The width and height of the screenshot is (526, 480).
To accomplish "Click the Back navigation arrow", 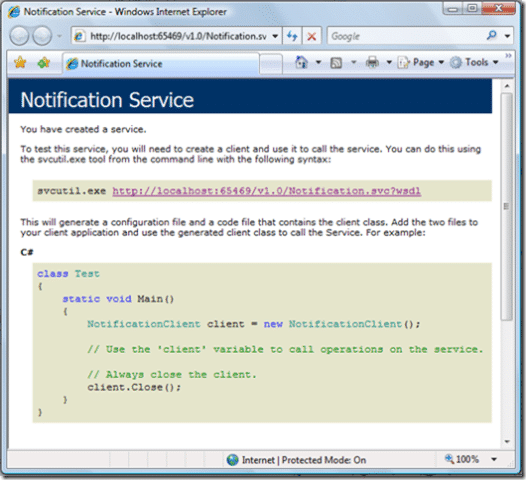I will pos(19,36).
